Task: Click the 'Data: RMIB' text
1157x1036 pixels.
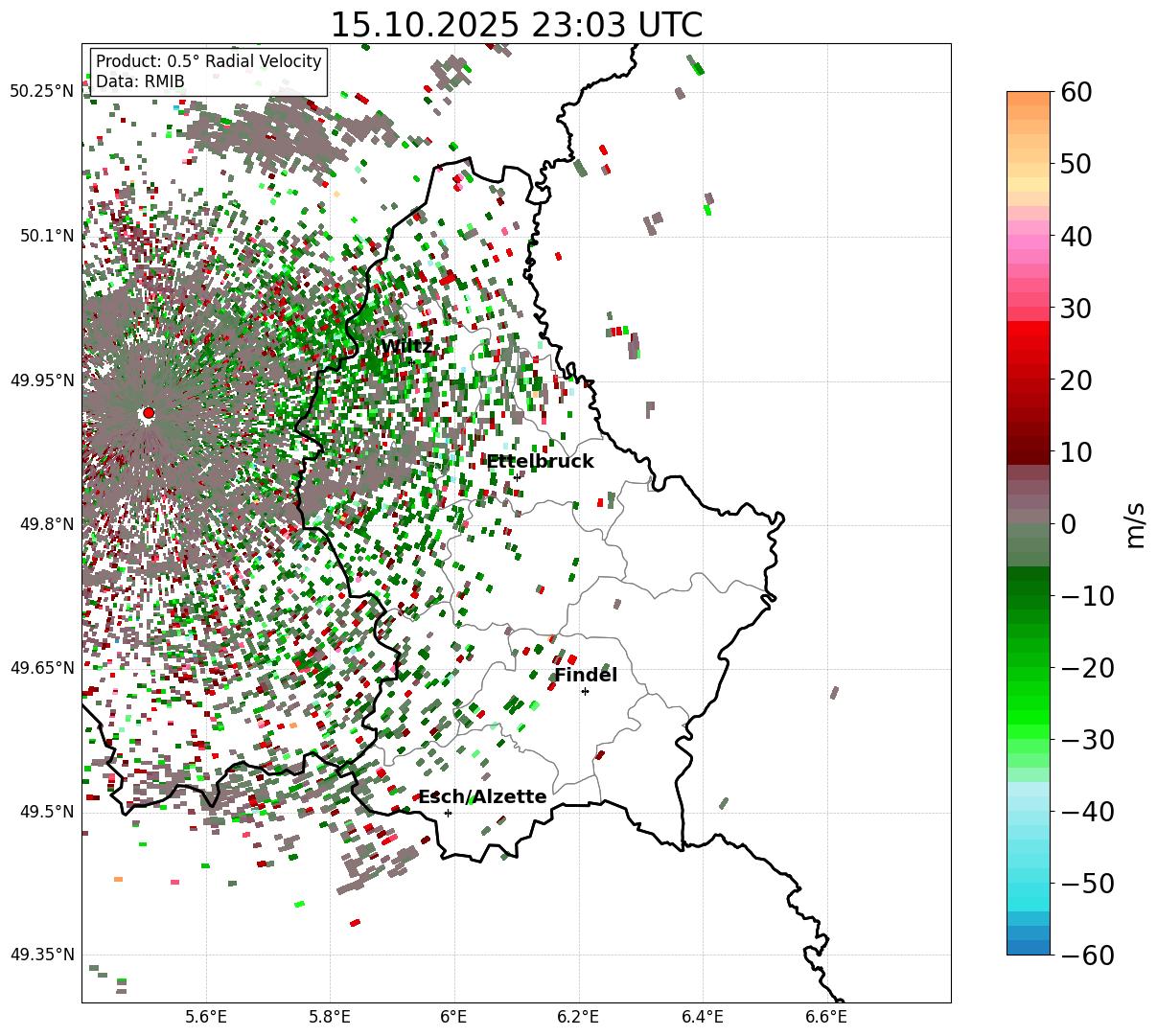Action: click(x=140, y=81)
